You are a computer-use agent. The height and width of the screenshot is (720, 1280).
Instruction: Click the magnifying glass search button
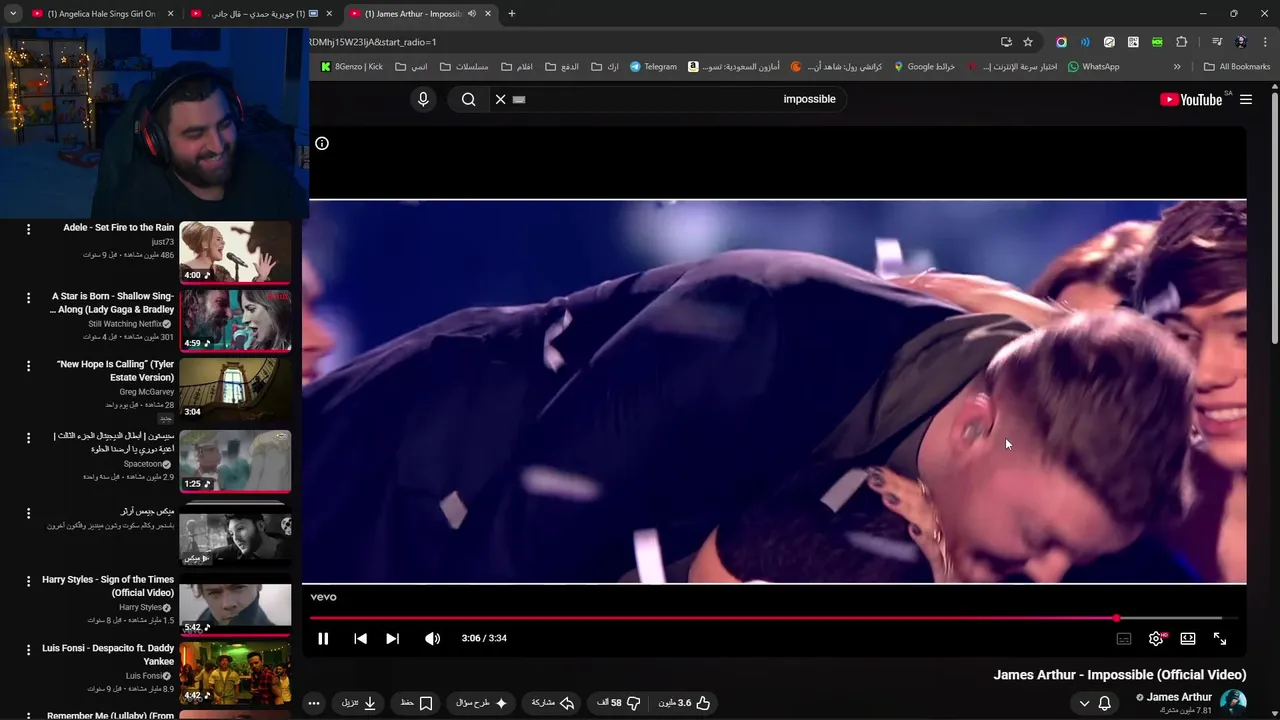tap(468, 99)
